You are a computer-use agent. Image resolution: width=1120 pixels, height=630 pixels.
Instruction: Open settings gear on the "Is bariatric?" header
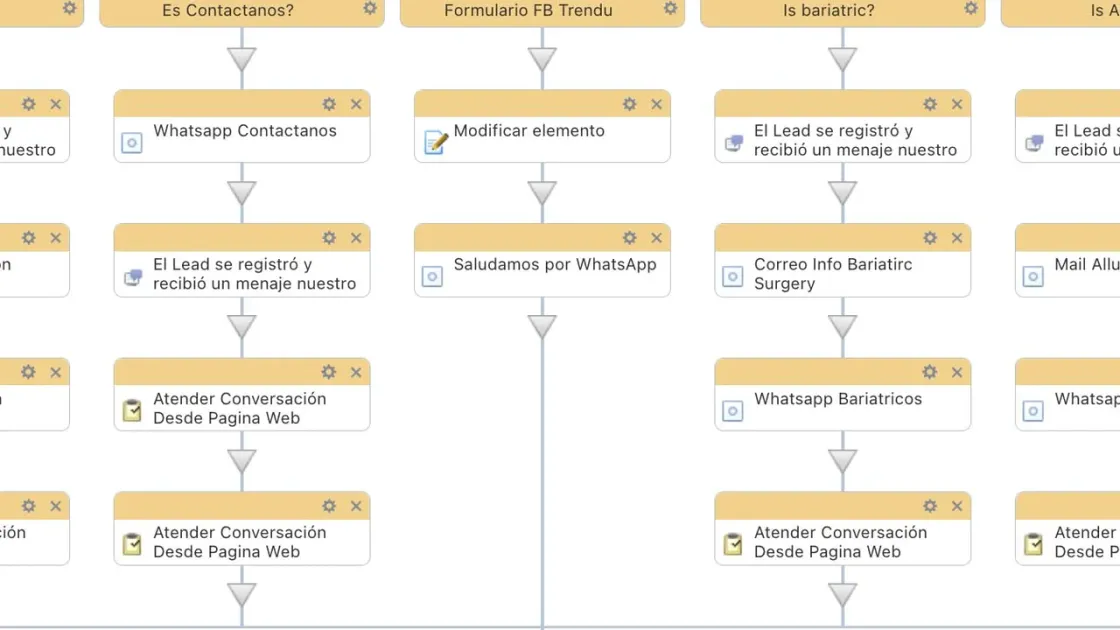971,9
